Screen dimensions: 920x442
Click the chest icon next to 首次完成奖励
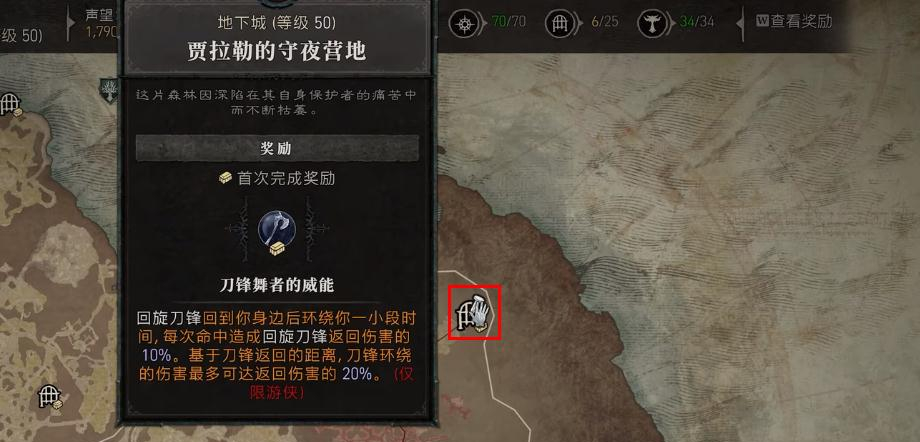tap(226, 178)
